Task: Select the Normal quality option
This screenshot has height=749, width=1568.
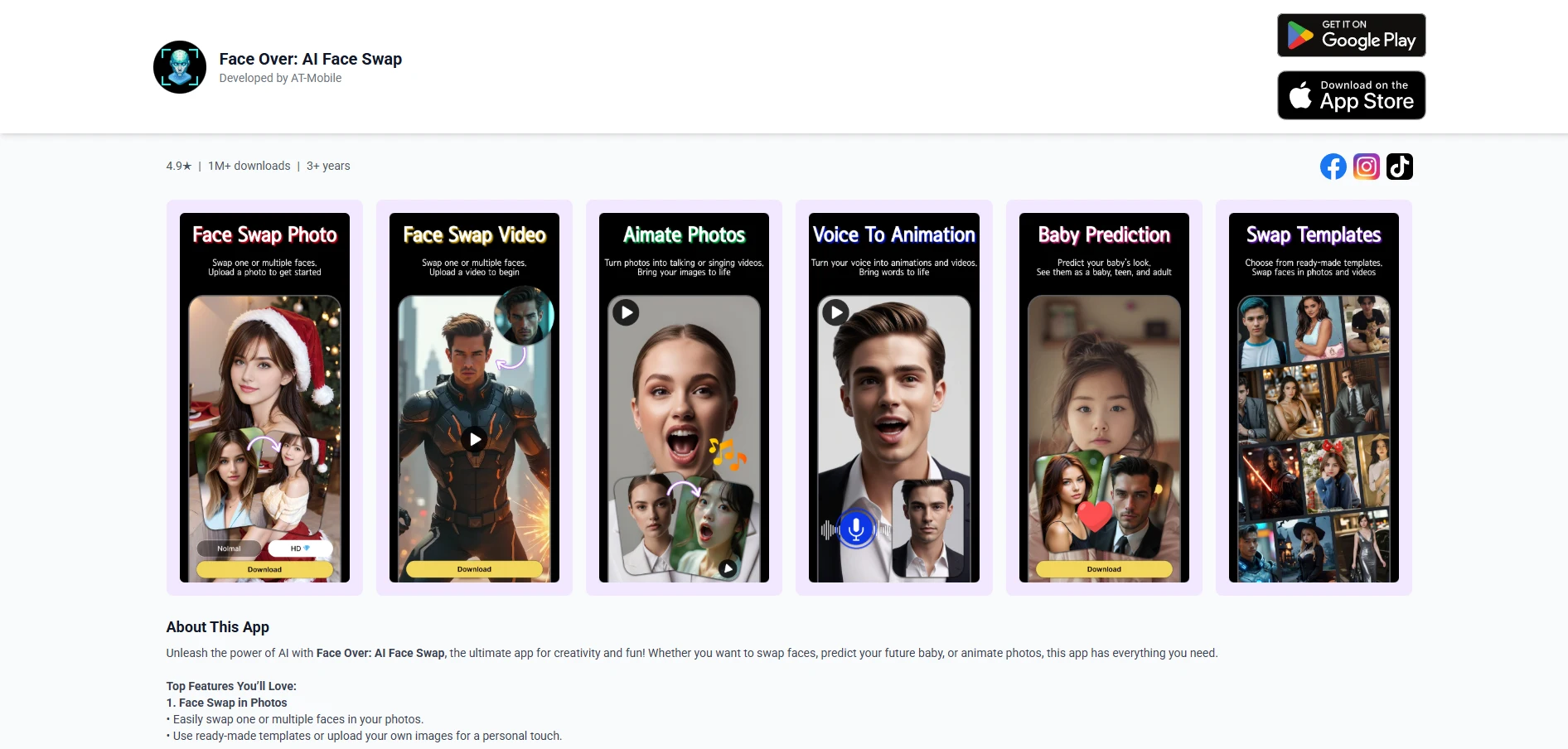Action: point(230,548)
